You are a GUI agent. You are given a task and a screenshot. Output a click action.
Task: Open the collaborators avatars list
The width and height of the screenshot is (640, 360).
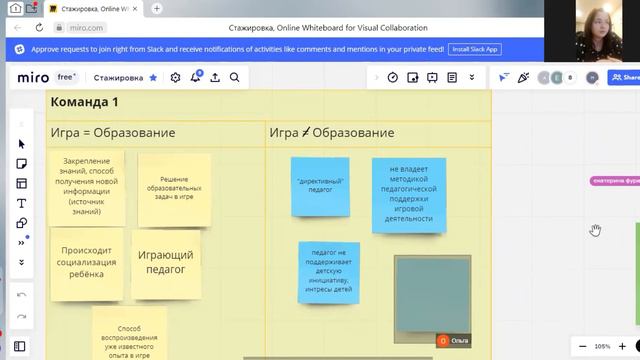click(557, 78)
